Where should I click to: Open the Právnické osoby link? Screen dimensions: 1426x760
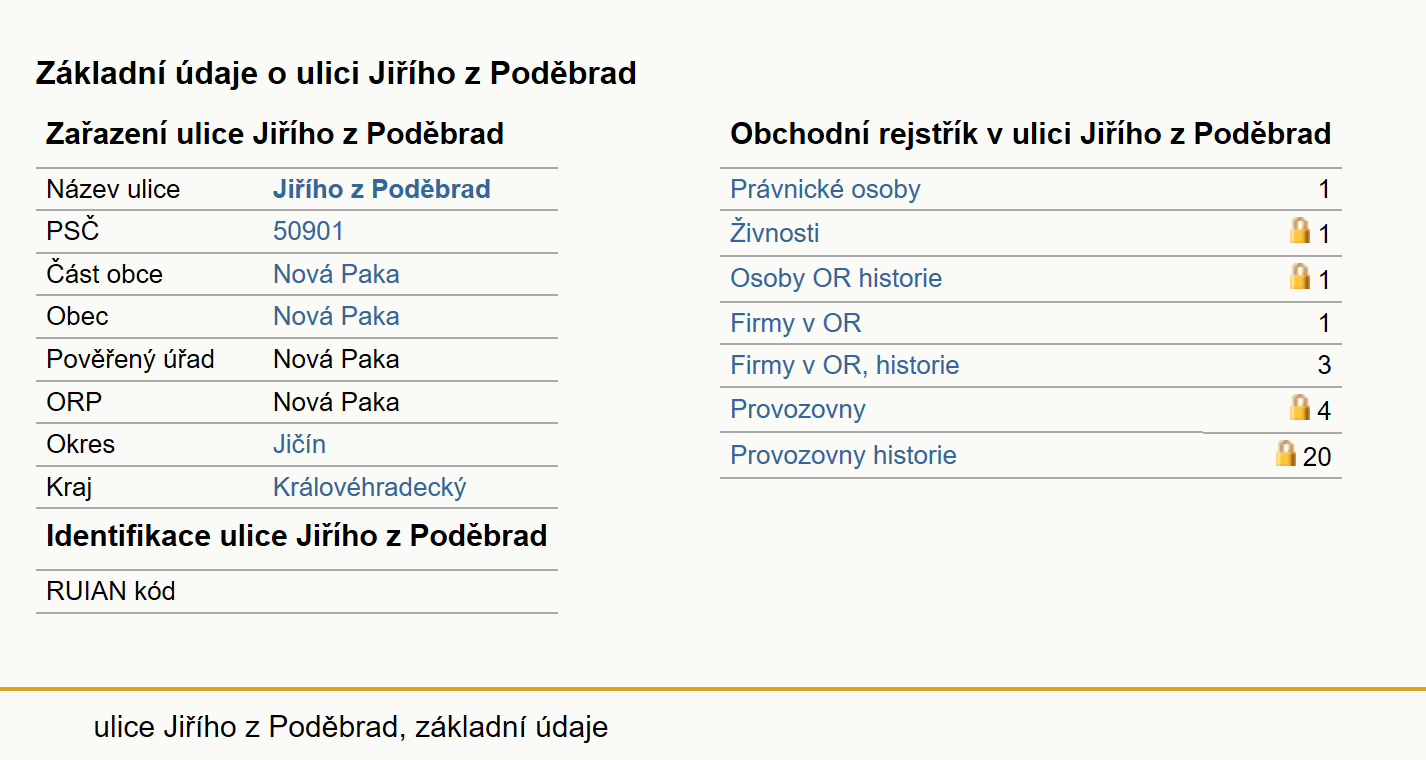[x=825, y=189]
